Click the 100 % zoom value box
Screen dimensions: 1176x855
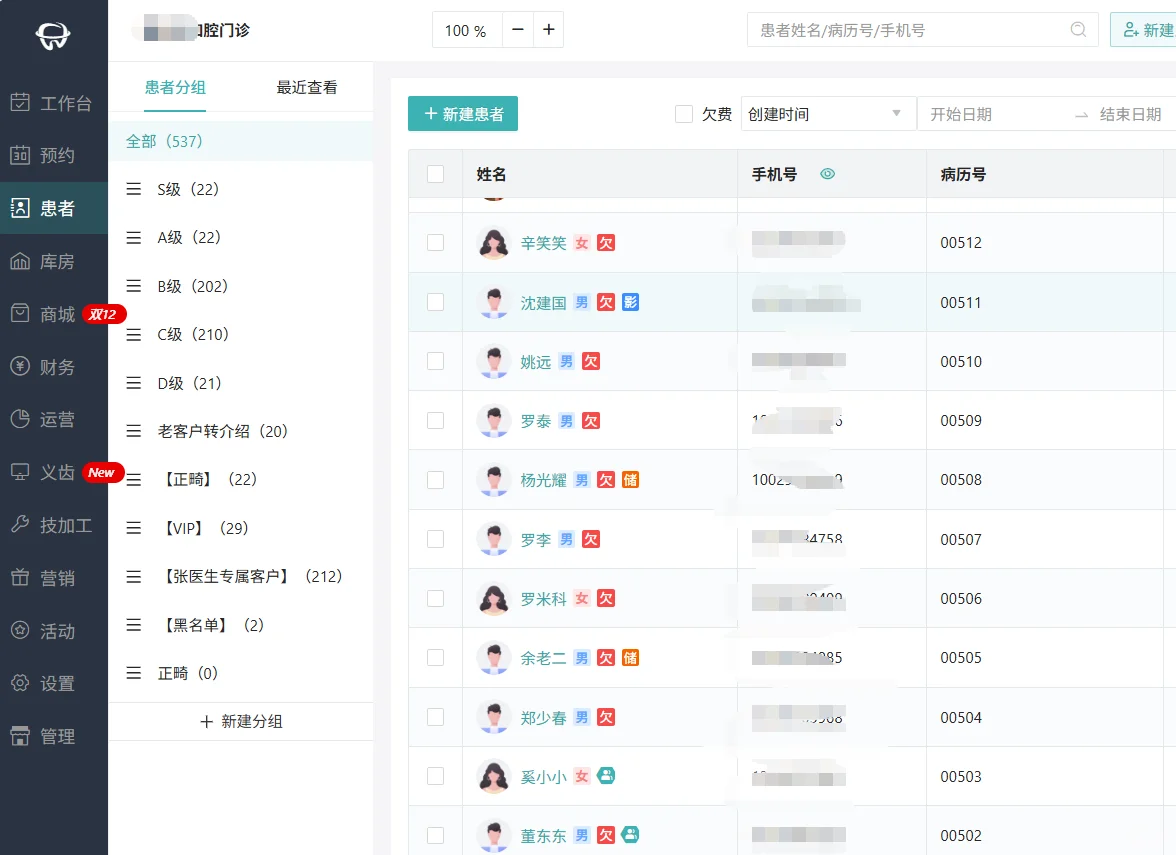[x=466, y=30]
